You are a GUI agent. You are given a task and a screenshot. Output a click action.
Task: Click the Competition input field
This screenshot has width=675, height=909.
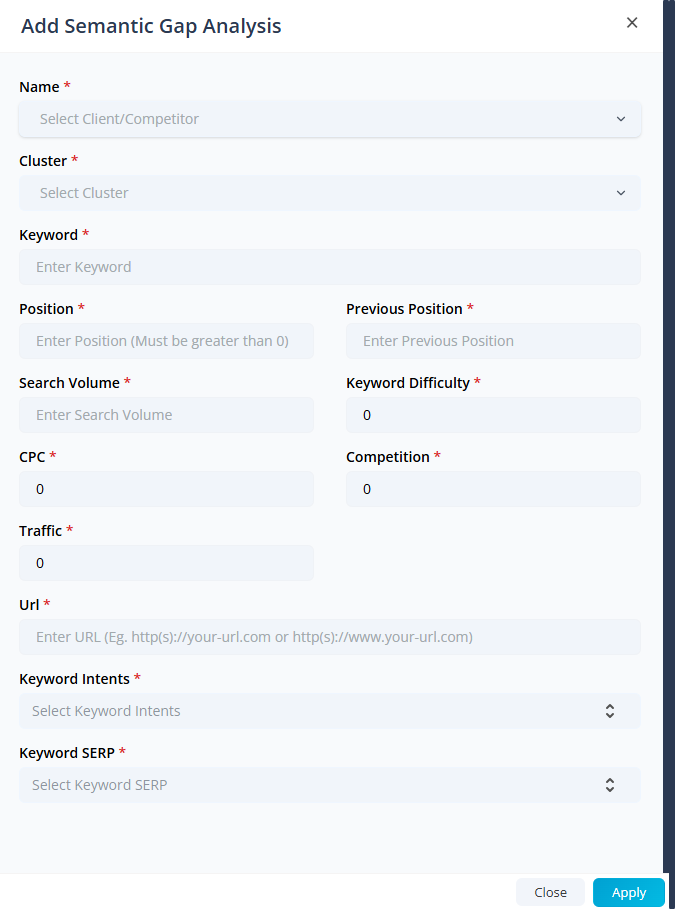[x=493, y=489]
